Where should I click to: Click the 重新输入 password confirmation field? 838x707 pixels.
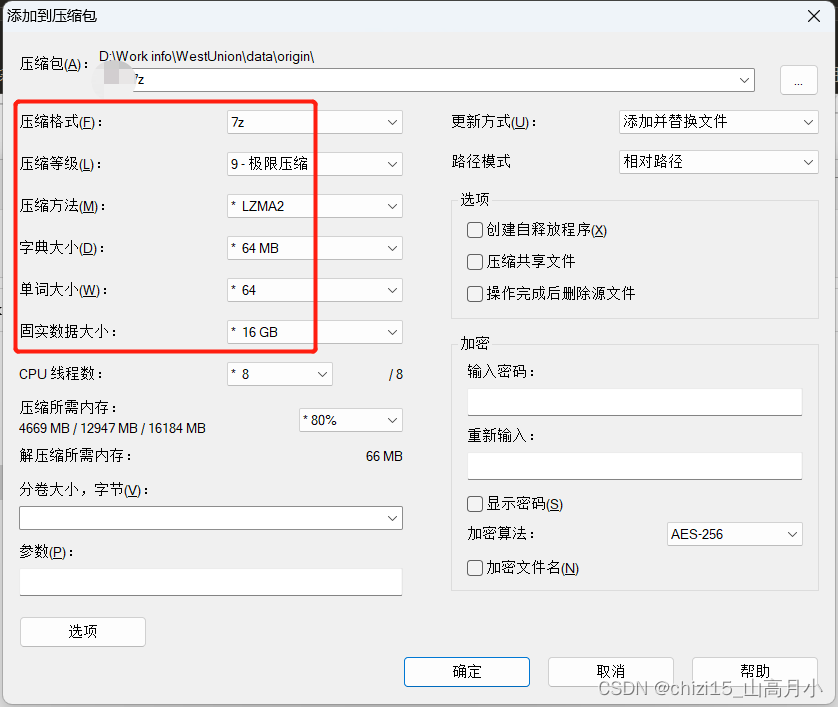[x=635, y=466]
